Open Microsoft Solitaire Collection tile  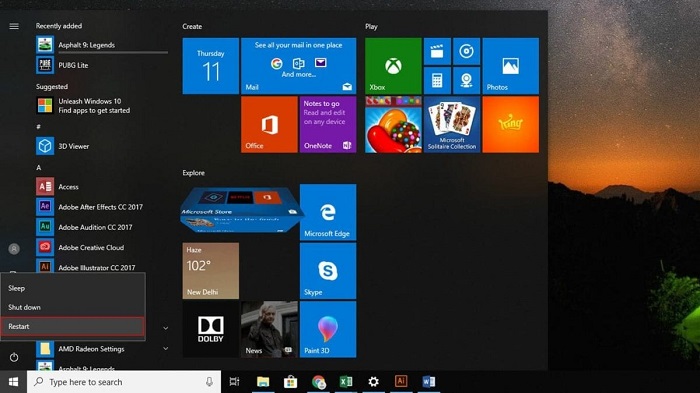tap(451, 125)
